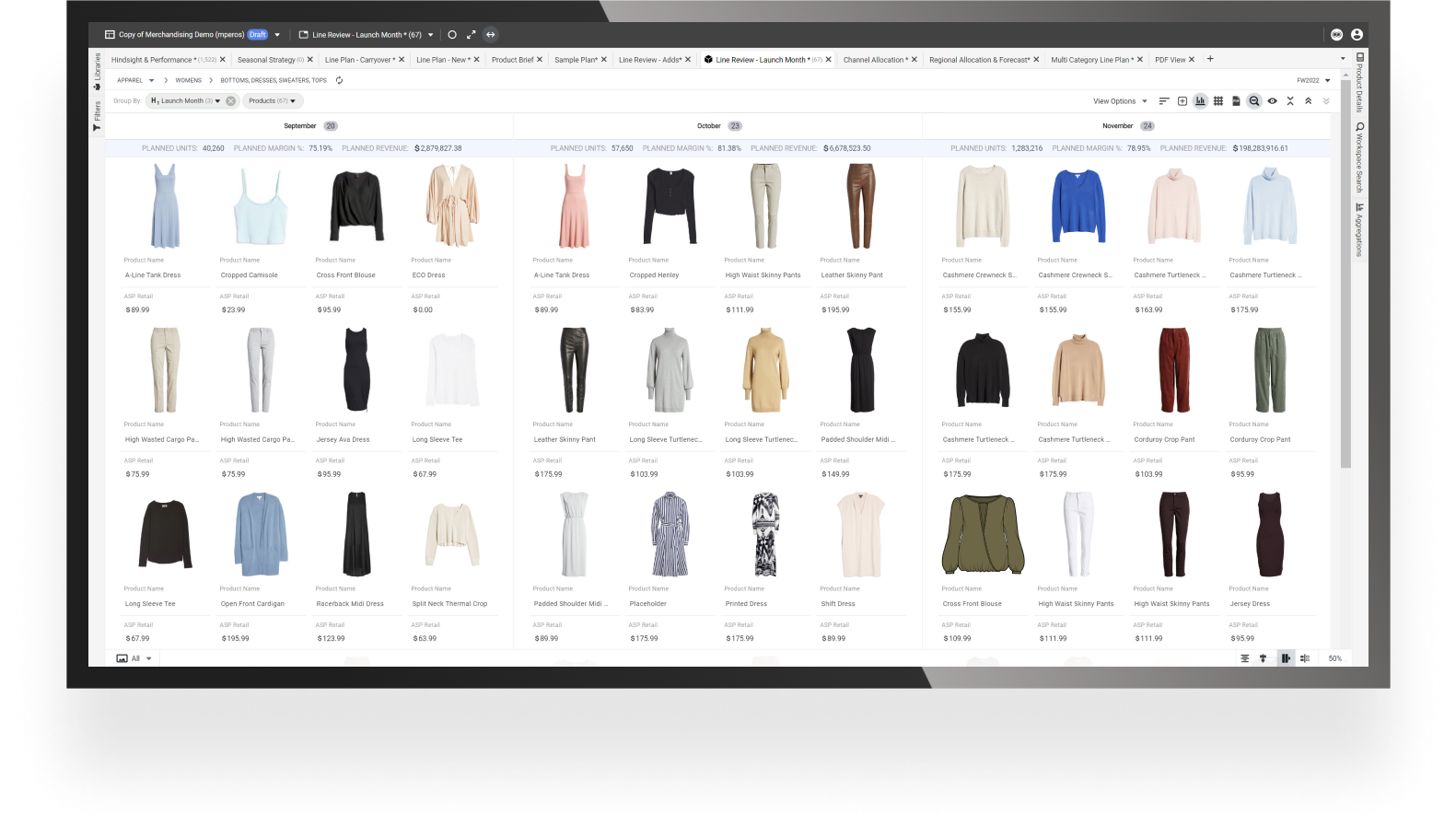Click the bar chart aggregation icon

click(x=1200, y=101)
